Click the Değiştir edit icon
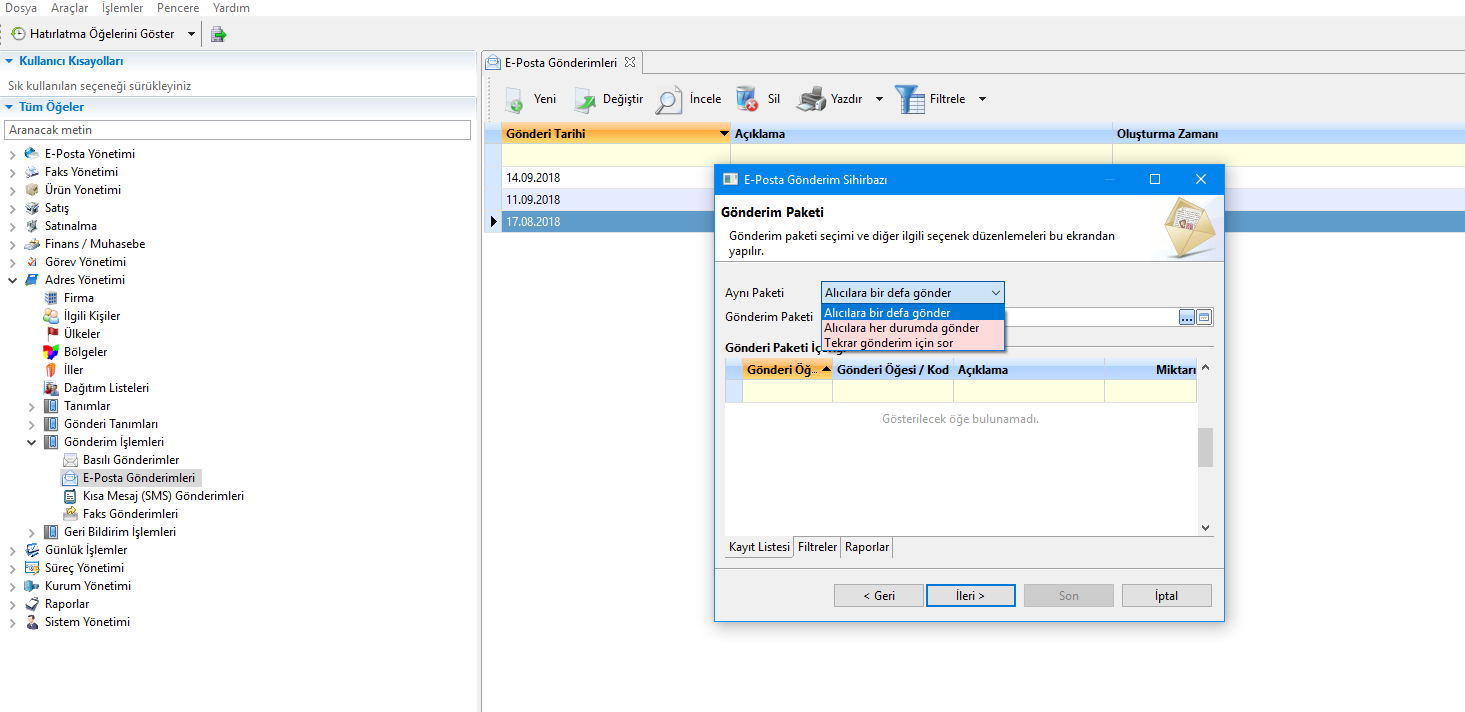This screenshot has height=712, width=1465. 585,99
